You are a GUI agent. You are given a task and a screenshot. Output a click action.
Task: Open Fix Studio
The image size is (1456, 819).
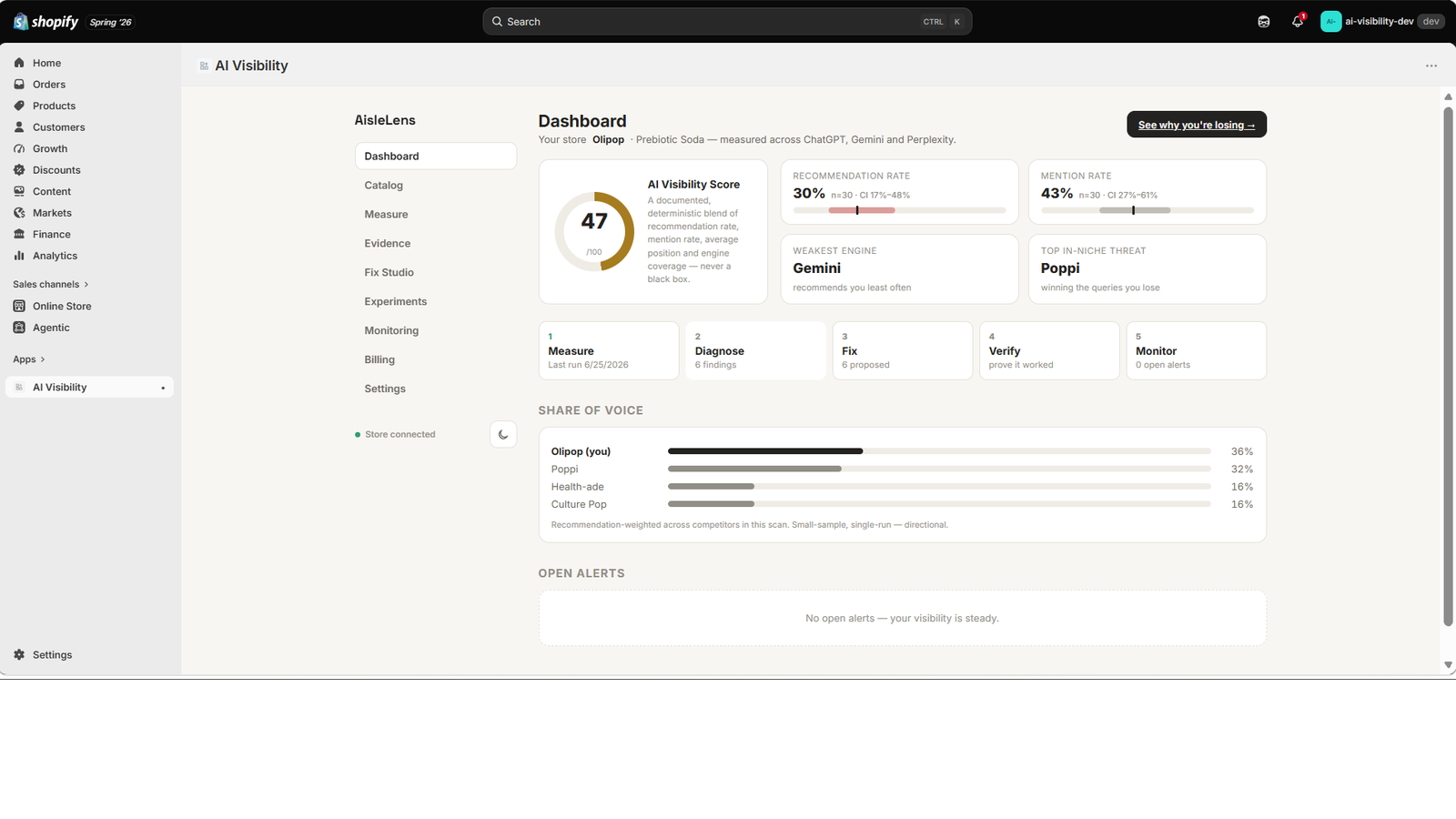[436, 273]
